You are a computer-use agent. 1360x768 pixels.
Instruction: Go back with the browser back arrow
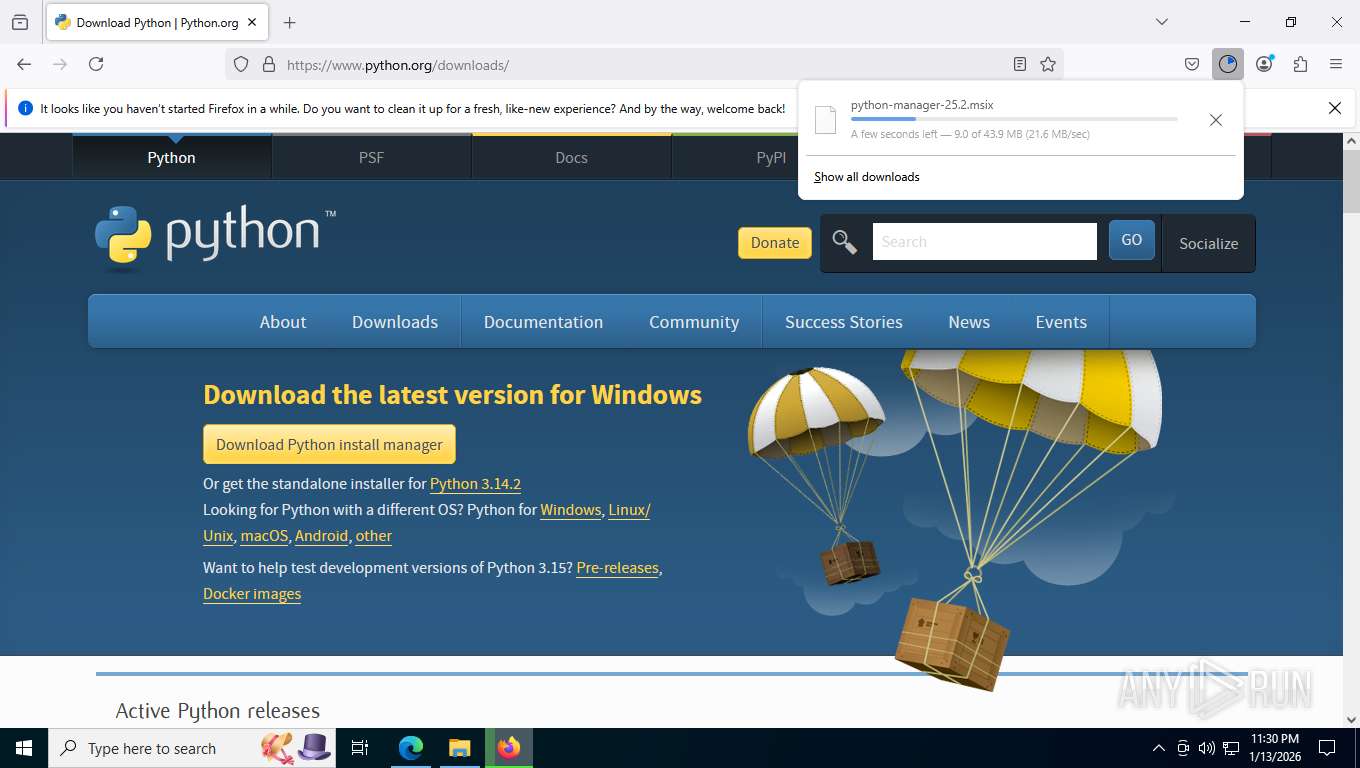[x=24, y=64]
